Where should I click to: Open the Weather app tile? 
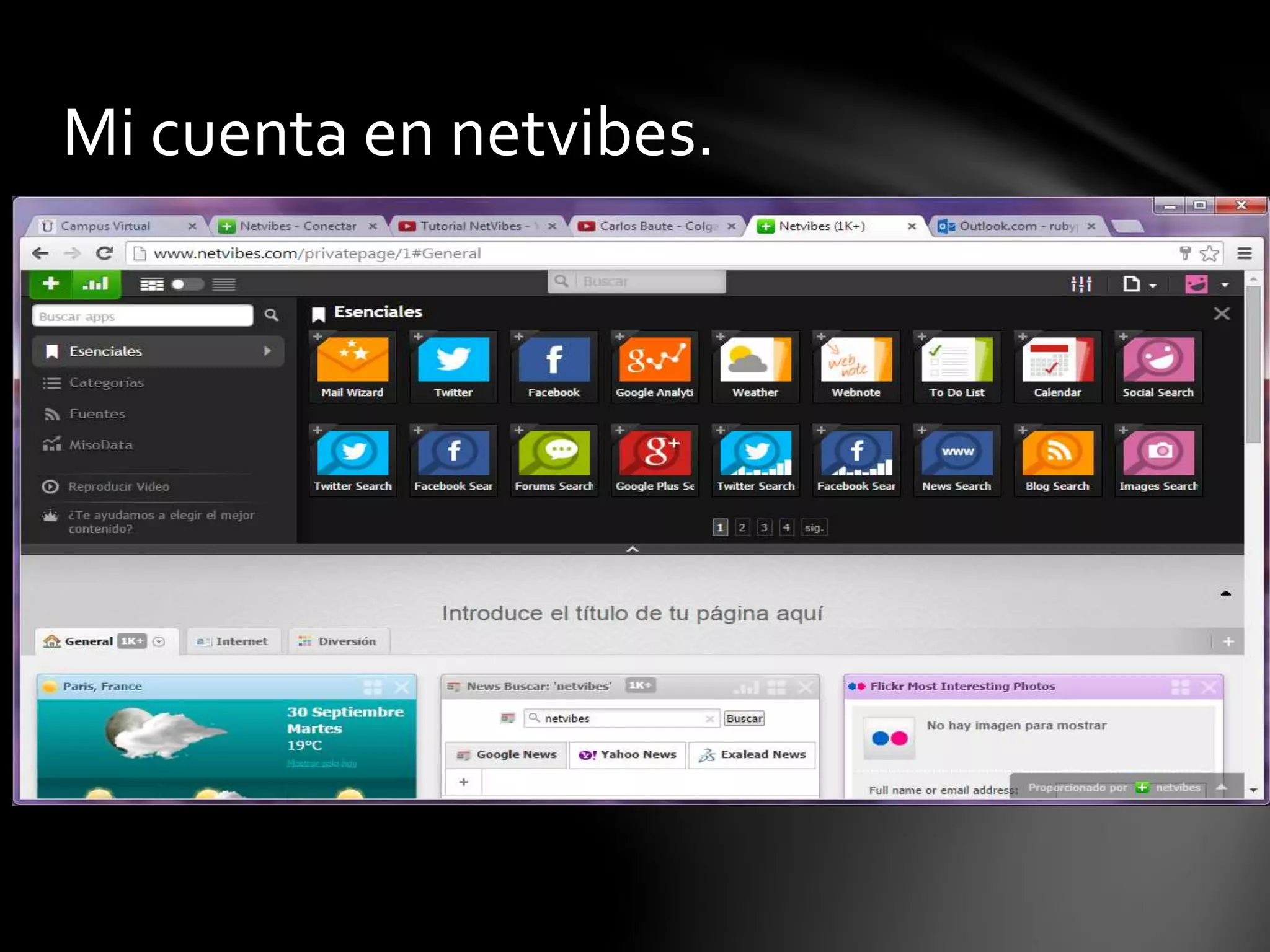point(755,367)
